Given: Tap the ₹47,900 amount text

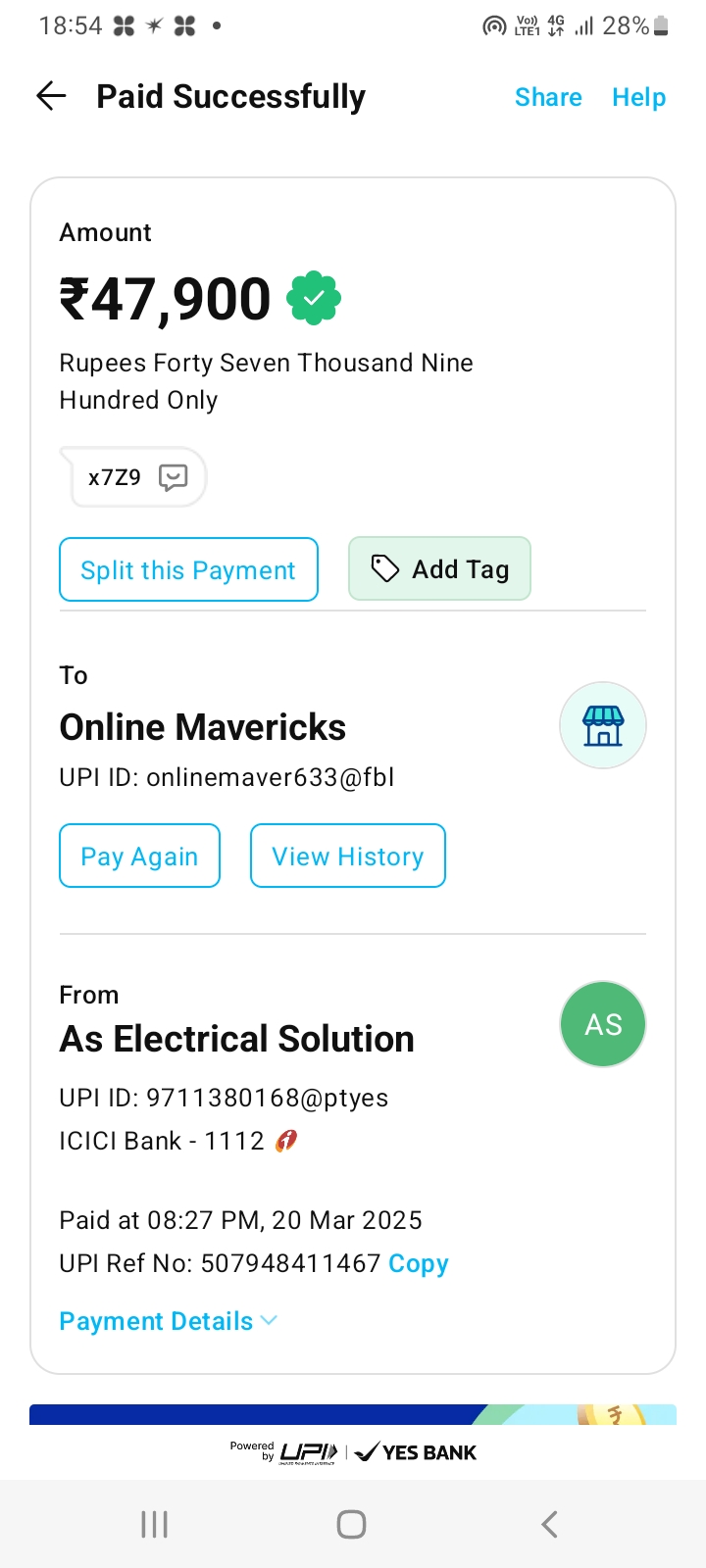Looking at the screenshot, I should tap(166, 299).
